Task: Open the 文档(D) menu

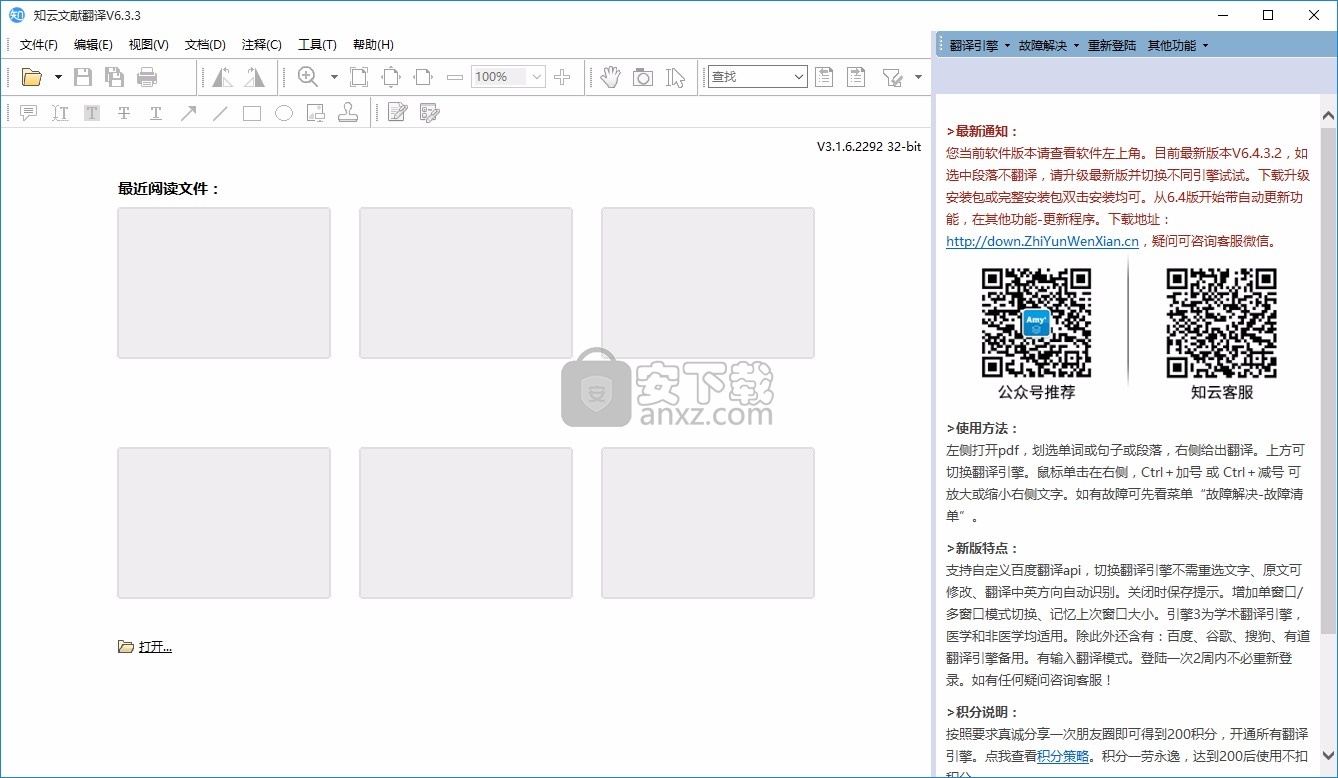Action: pos(205,45)
